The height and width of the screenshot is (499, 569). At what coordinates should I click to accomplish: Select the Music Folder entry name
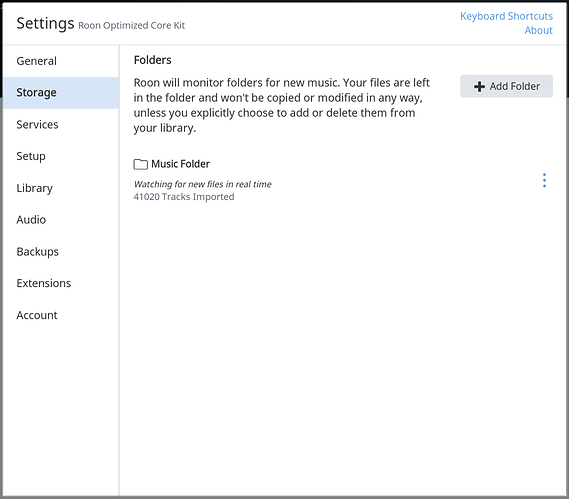click(180, 164)
